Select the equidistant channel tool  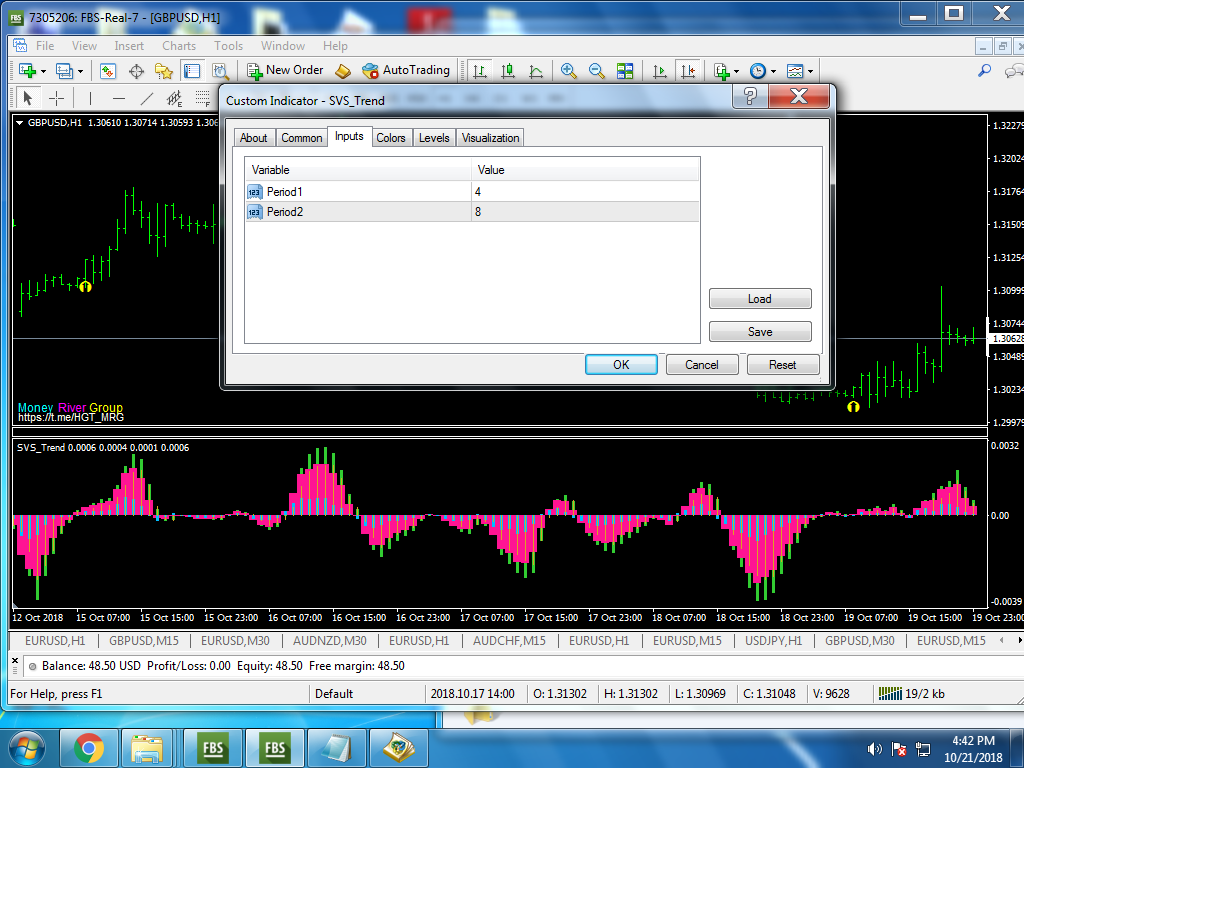175,98
